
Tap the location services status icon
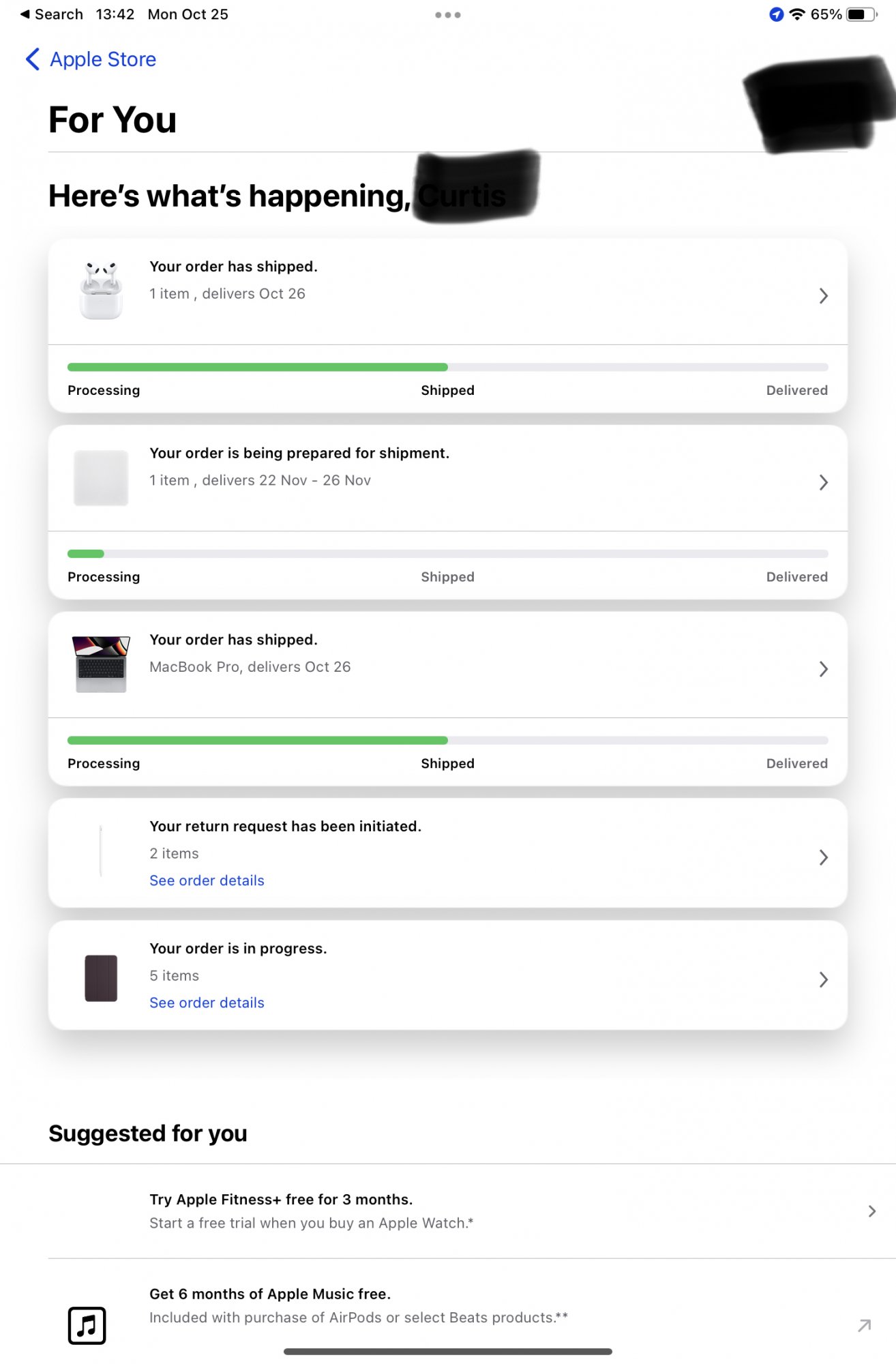(776, 14)
